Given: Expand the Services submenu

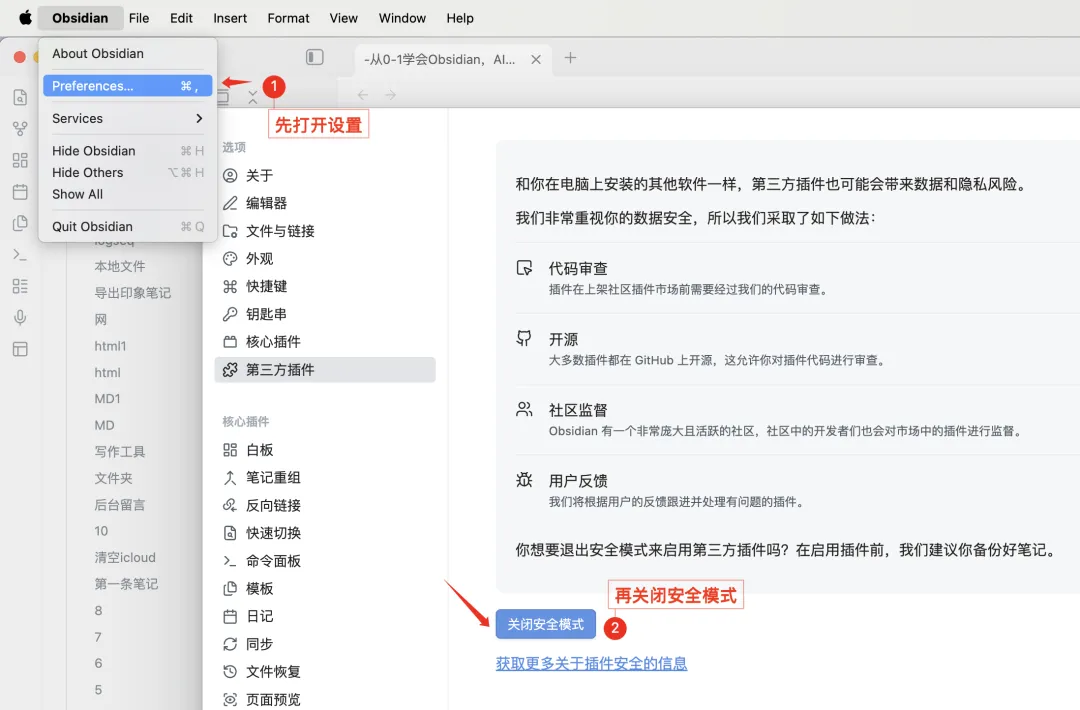Looking at the screenshot, I should [127, 118].
